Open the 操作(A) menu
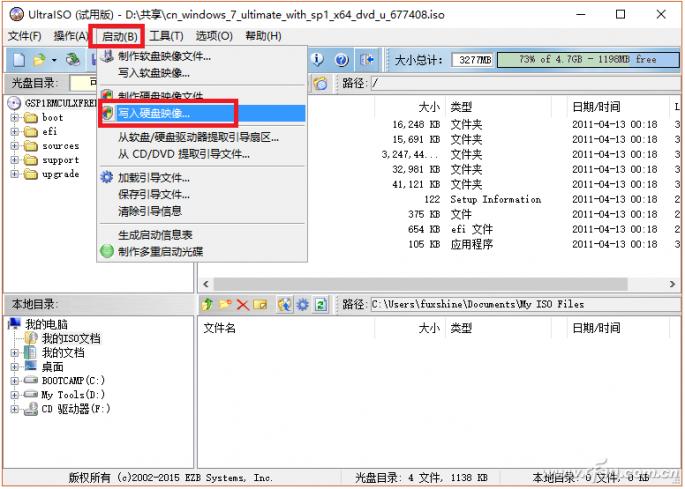This screenshot has width=685, height=489. coord(70,36)
